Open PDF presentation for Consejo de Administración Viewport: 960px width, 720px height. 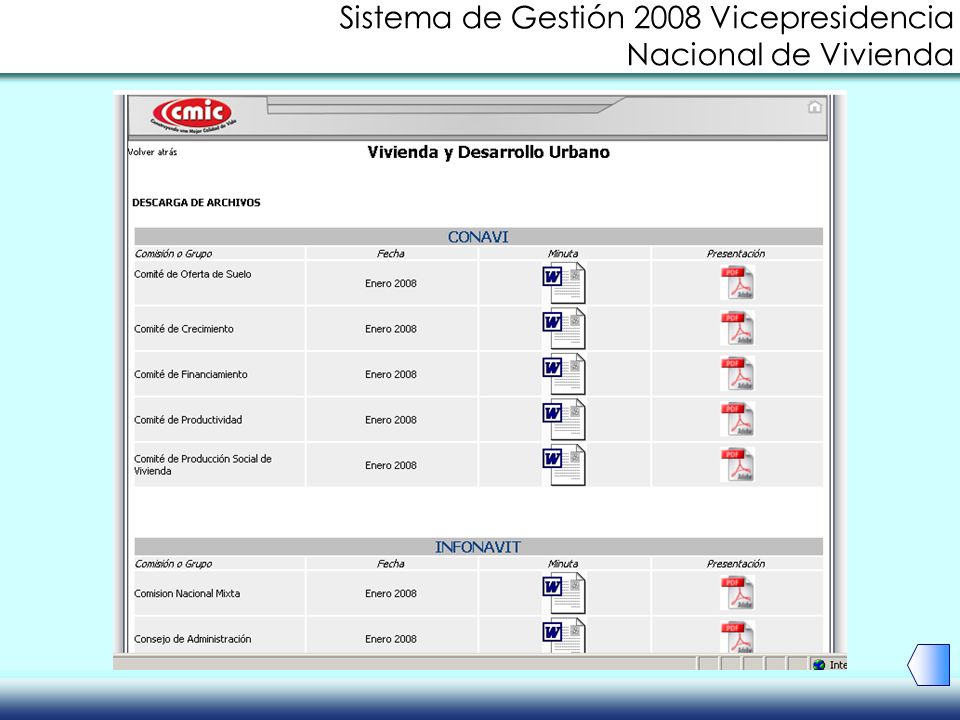tap(737, 637)
